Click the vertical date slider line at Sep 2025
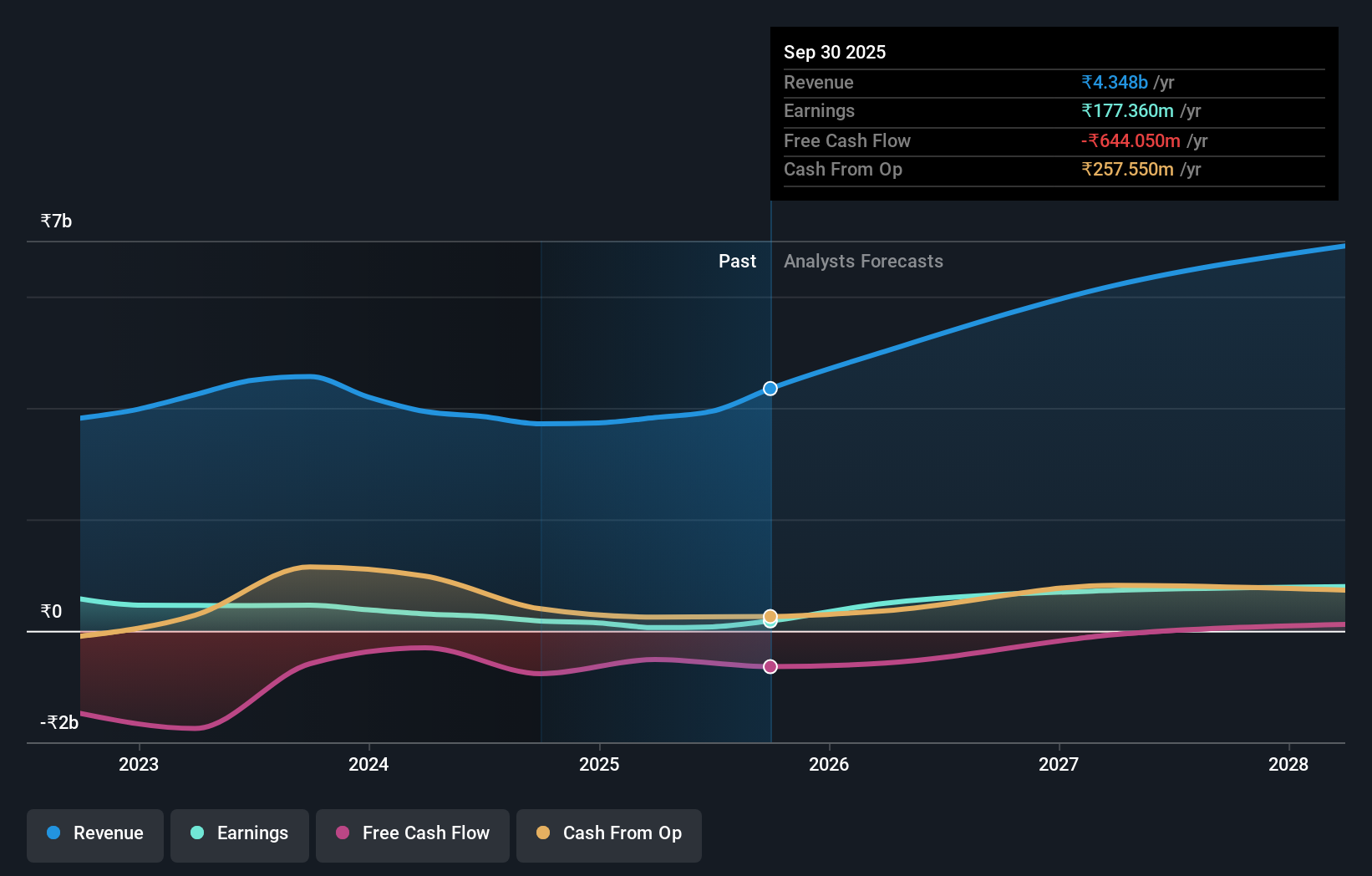This screenshot has width=1372, height=876. (770, 502)
